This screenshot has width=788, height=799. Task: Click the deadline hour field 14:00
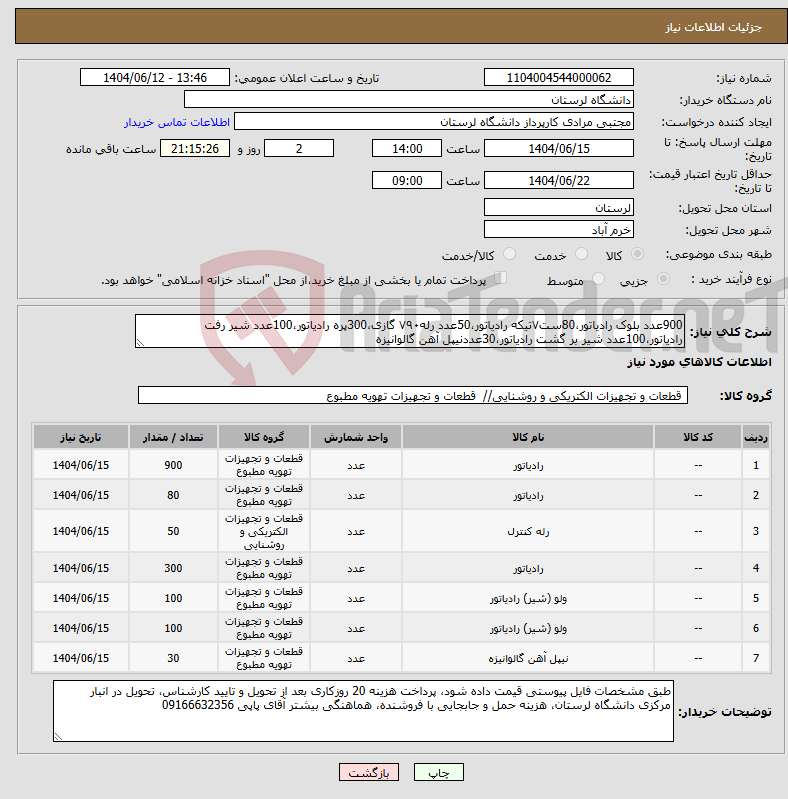click(x=407, y=148)
